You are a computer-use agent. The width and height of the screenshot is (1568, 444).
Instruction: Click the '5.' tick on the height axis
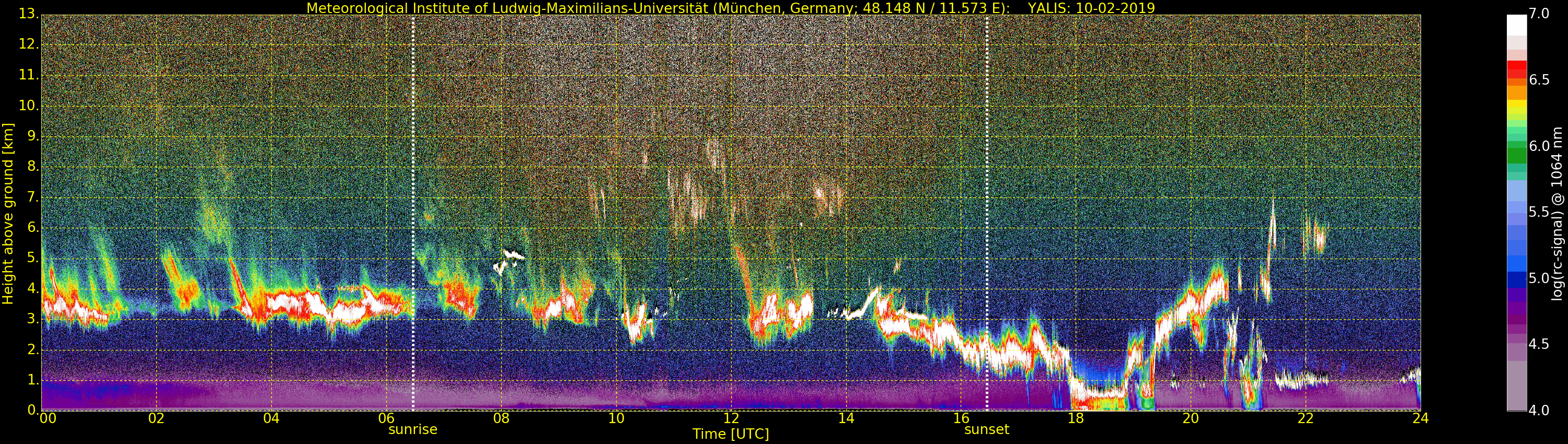pos(33,258)
